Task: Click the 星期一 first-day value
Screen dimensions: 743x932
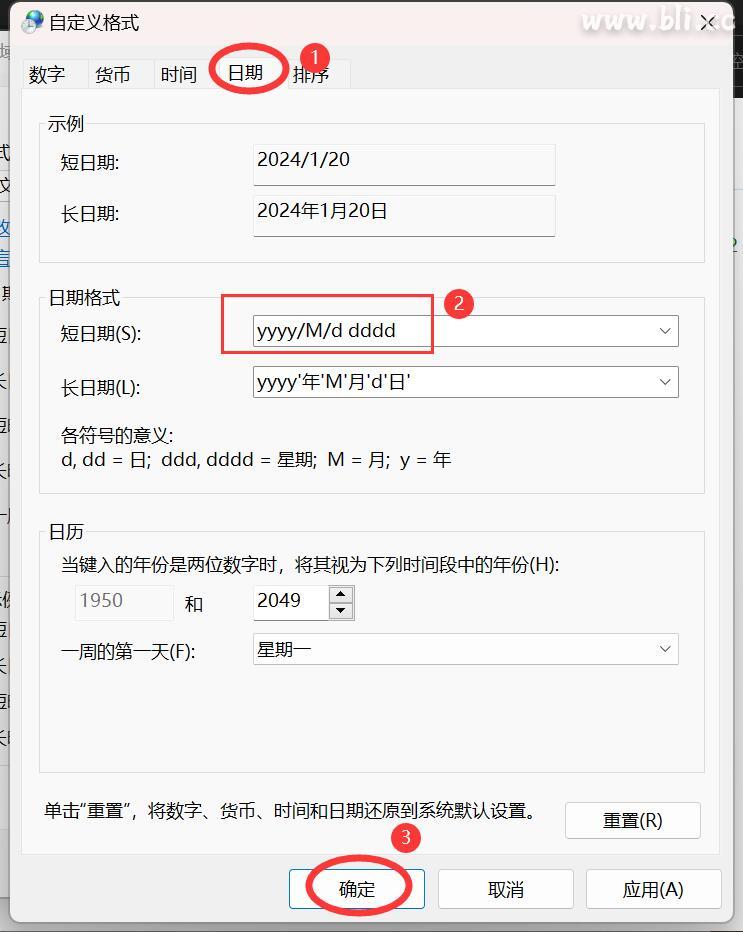Action: tap(284, 649)
